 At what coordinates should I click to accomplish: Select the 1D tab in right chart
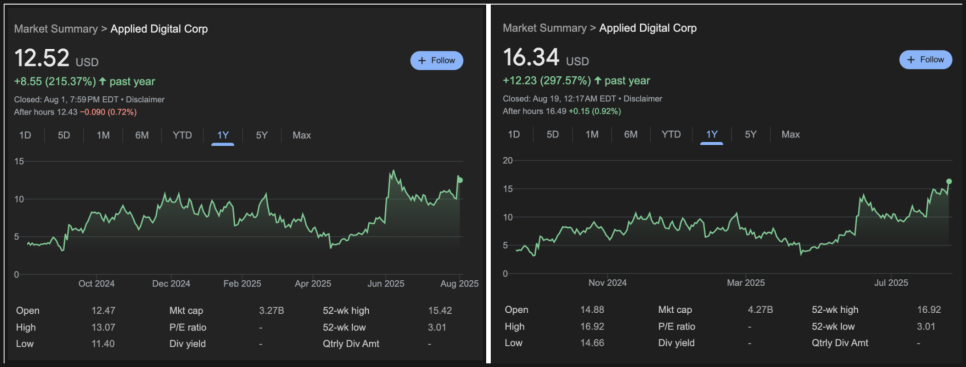coord(514,134)
